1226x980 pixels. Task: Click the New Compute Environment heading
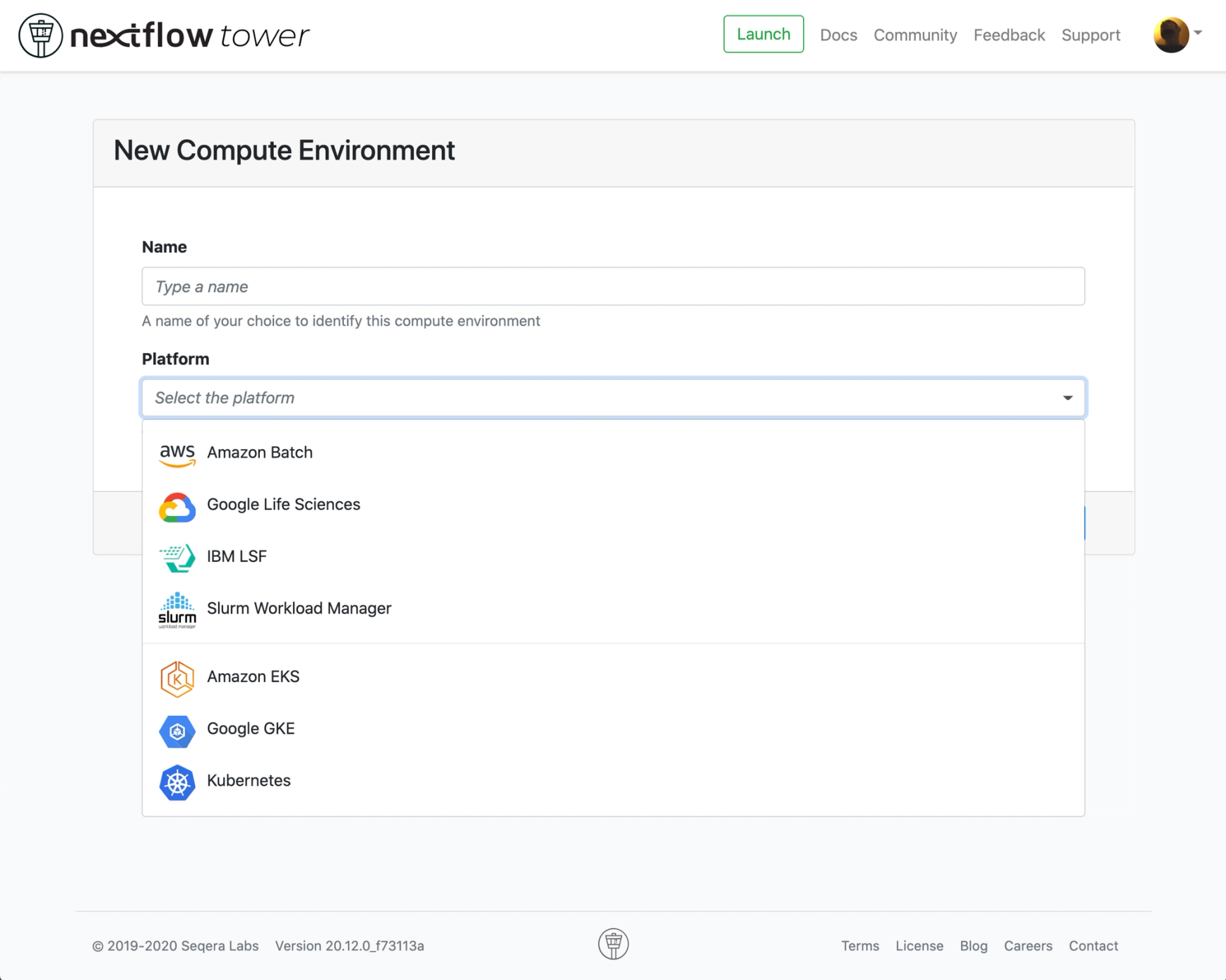pos(284,150)
